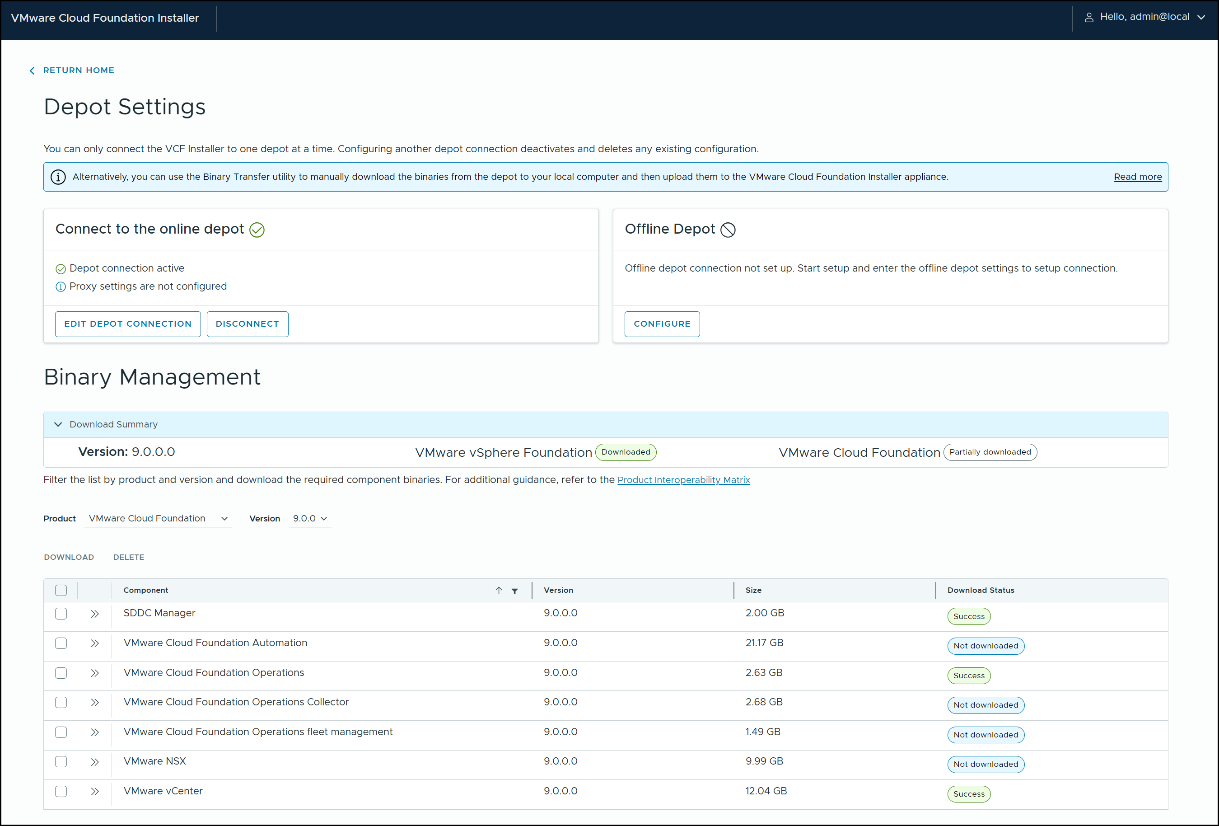Image resolution: width=1219 pixels, height=826 pixels.
Task: Open the Read more link
Action: pos(1138,177)
